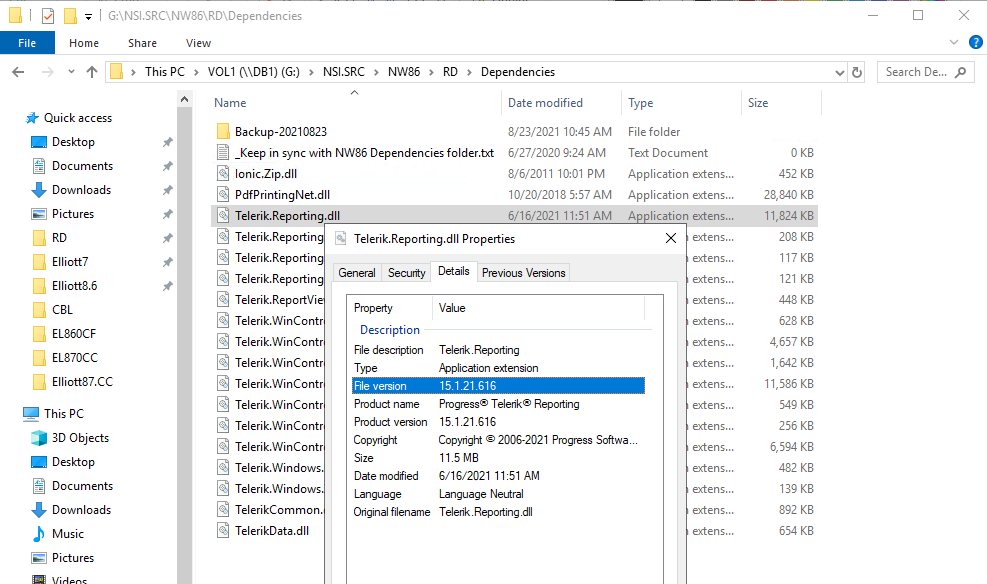Select the Copyright property row
This screenshot has width=987, height=584.
499,440
